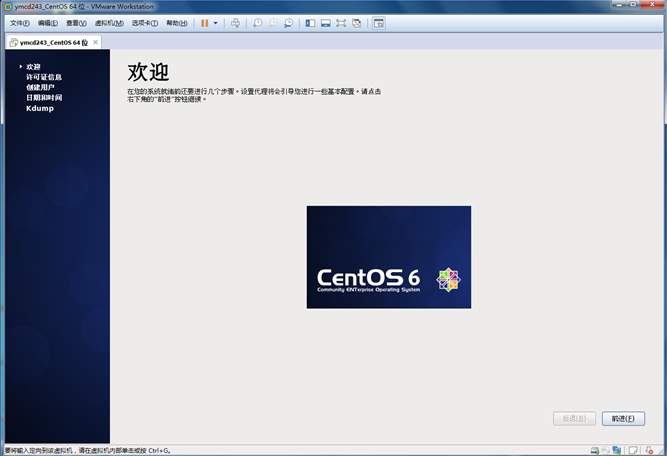Select Kdump step in the sidebar

pos(40,108)
